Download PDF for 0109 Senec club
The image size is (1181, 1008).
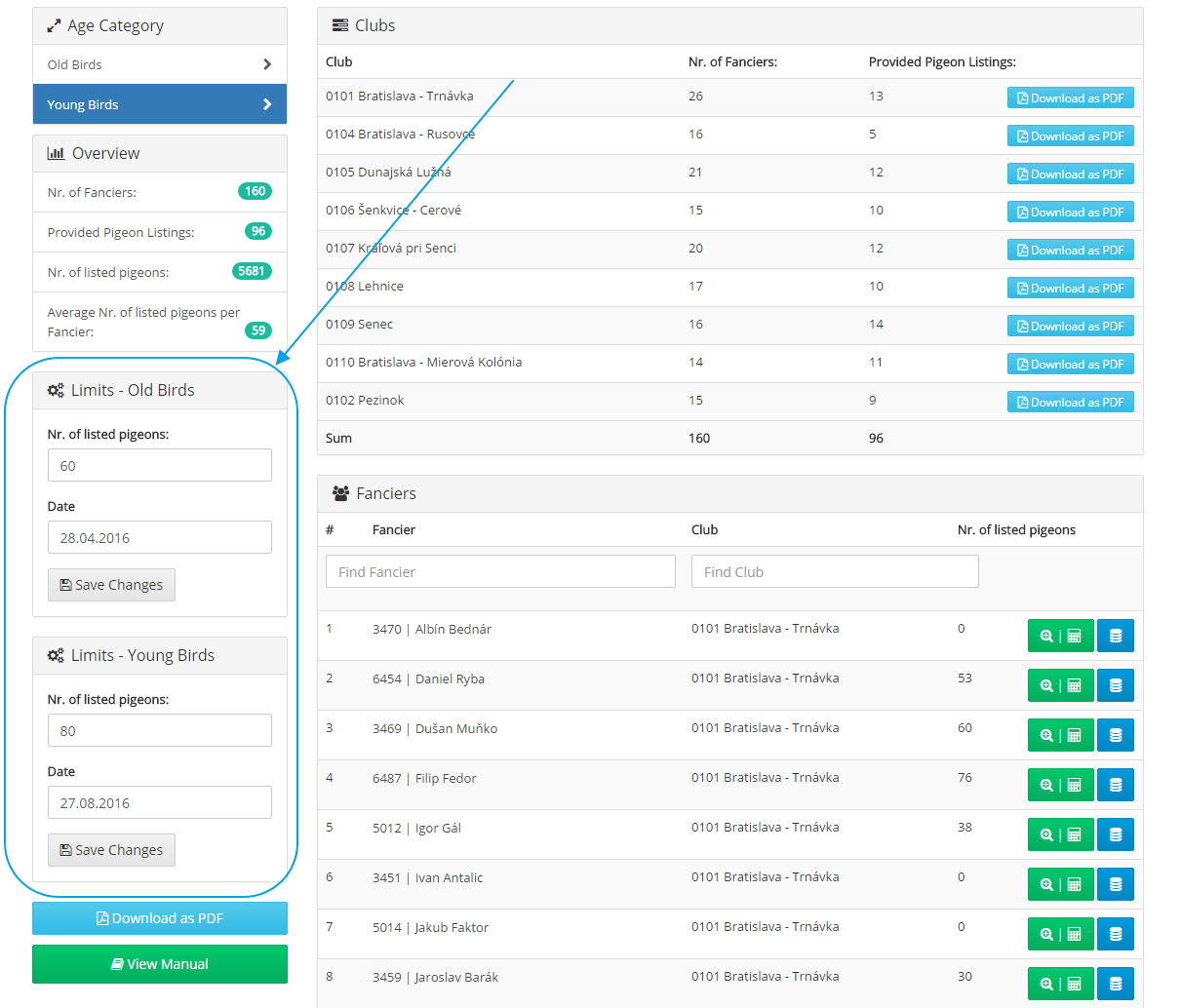1070,326
